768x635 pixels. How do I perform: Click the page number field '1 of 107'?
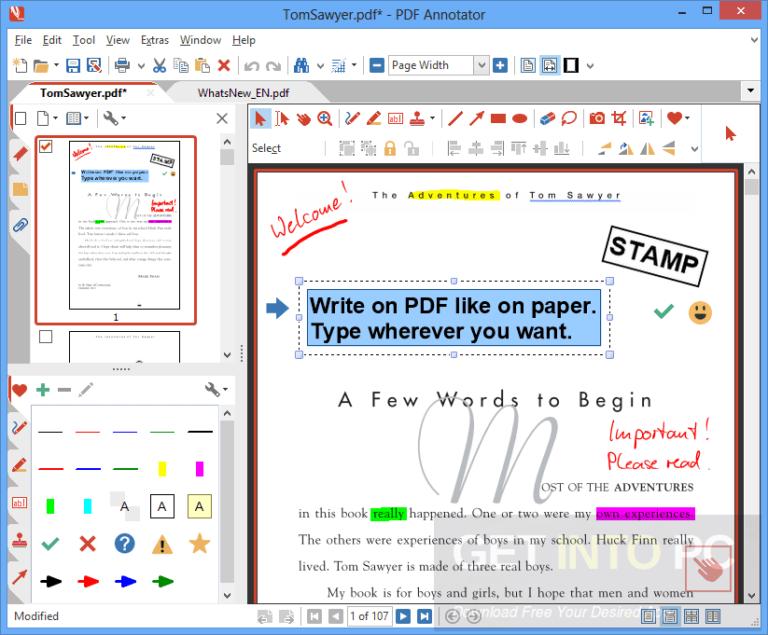pos(369,616)
